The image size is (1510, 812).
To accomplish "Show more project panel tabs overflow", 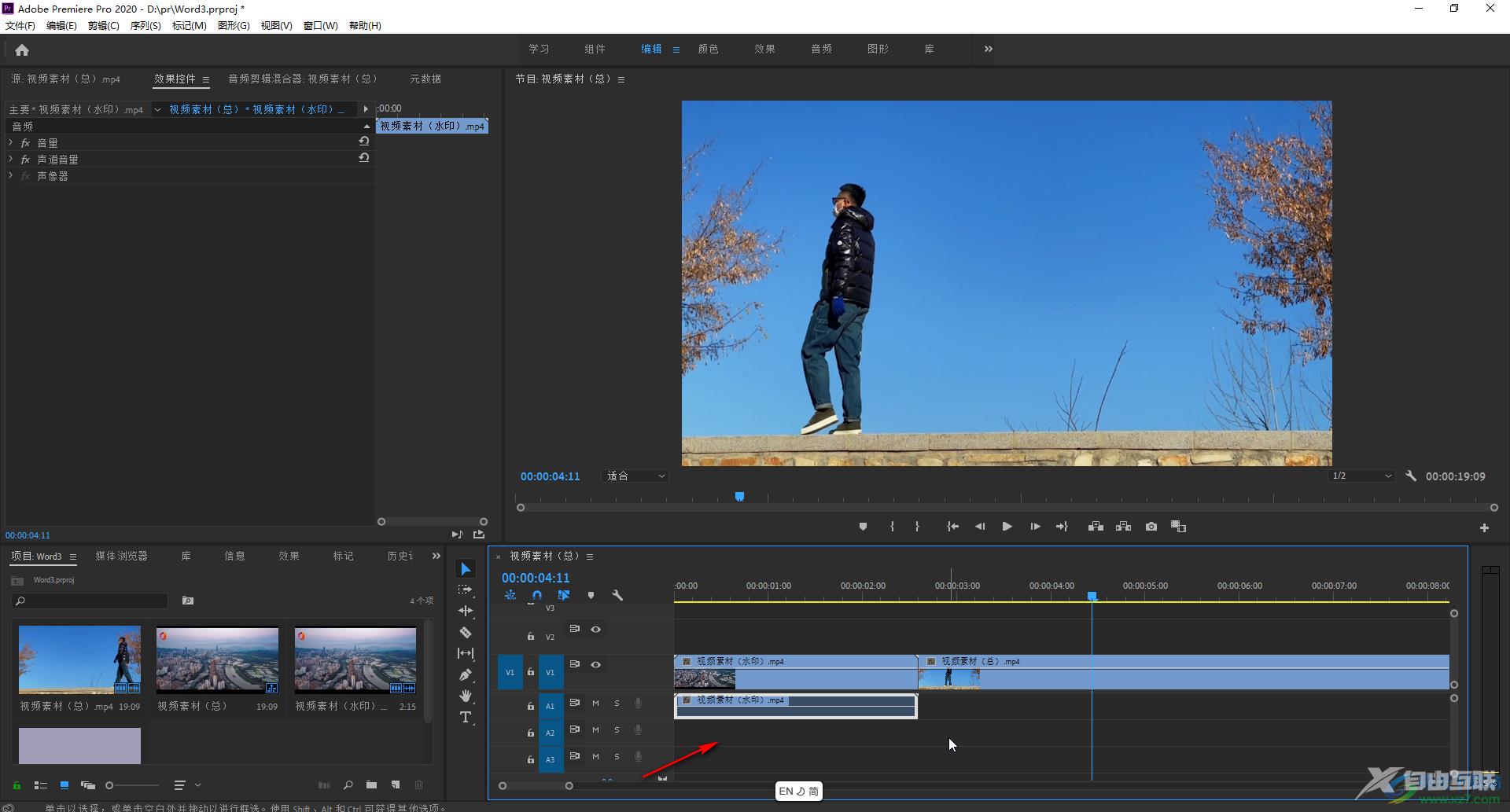I will (x=436, y=556).
